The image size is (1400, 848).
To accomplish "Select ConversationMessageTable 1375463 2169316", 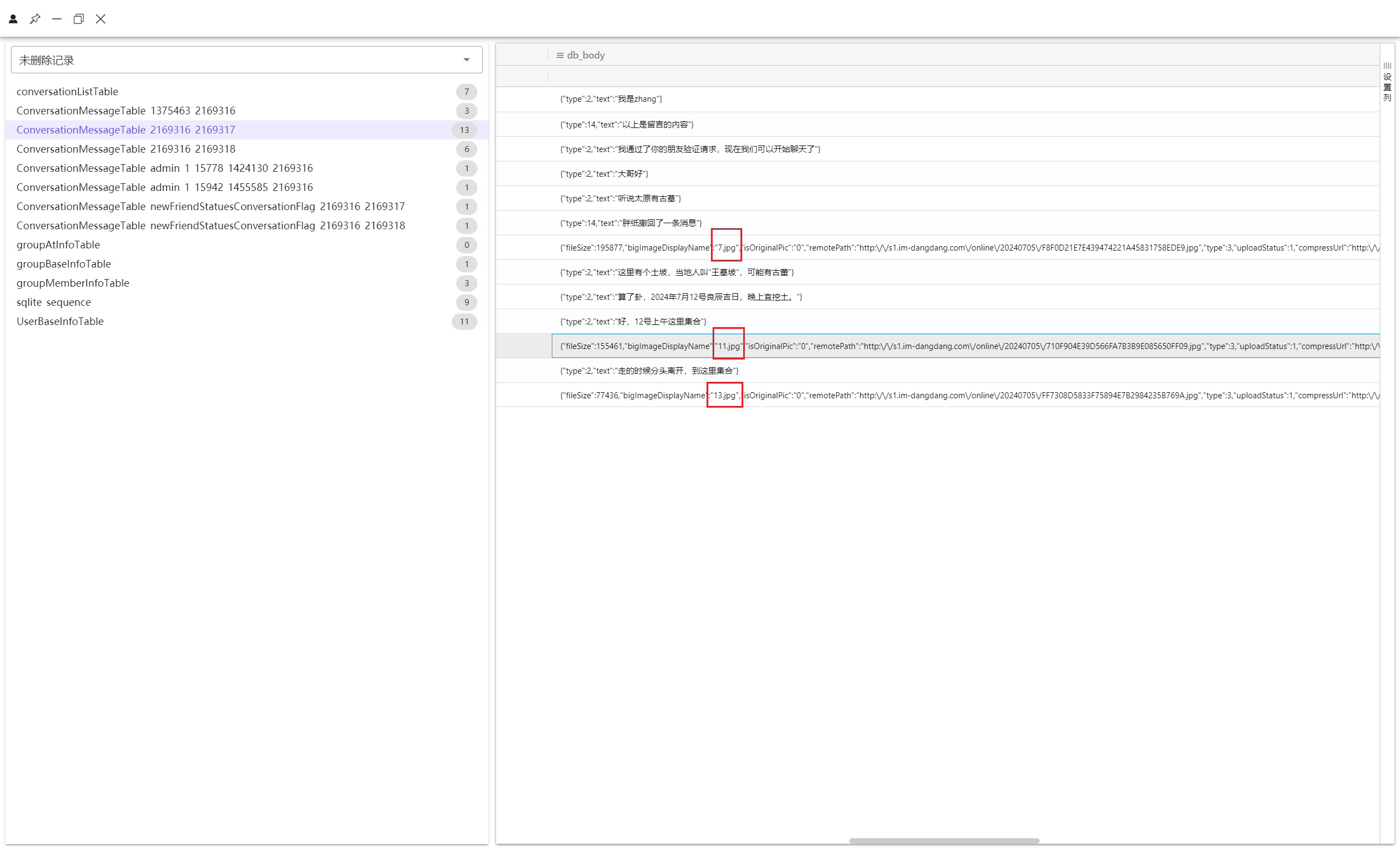I will tap(247, 111).
